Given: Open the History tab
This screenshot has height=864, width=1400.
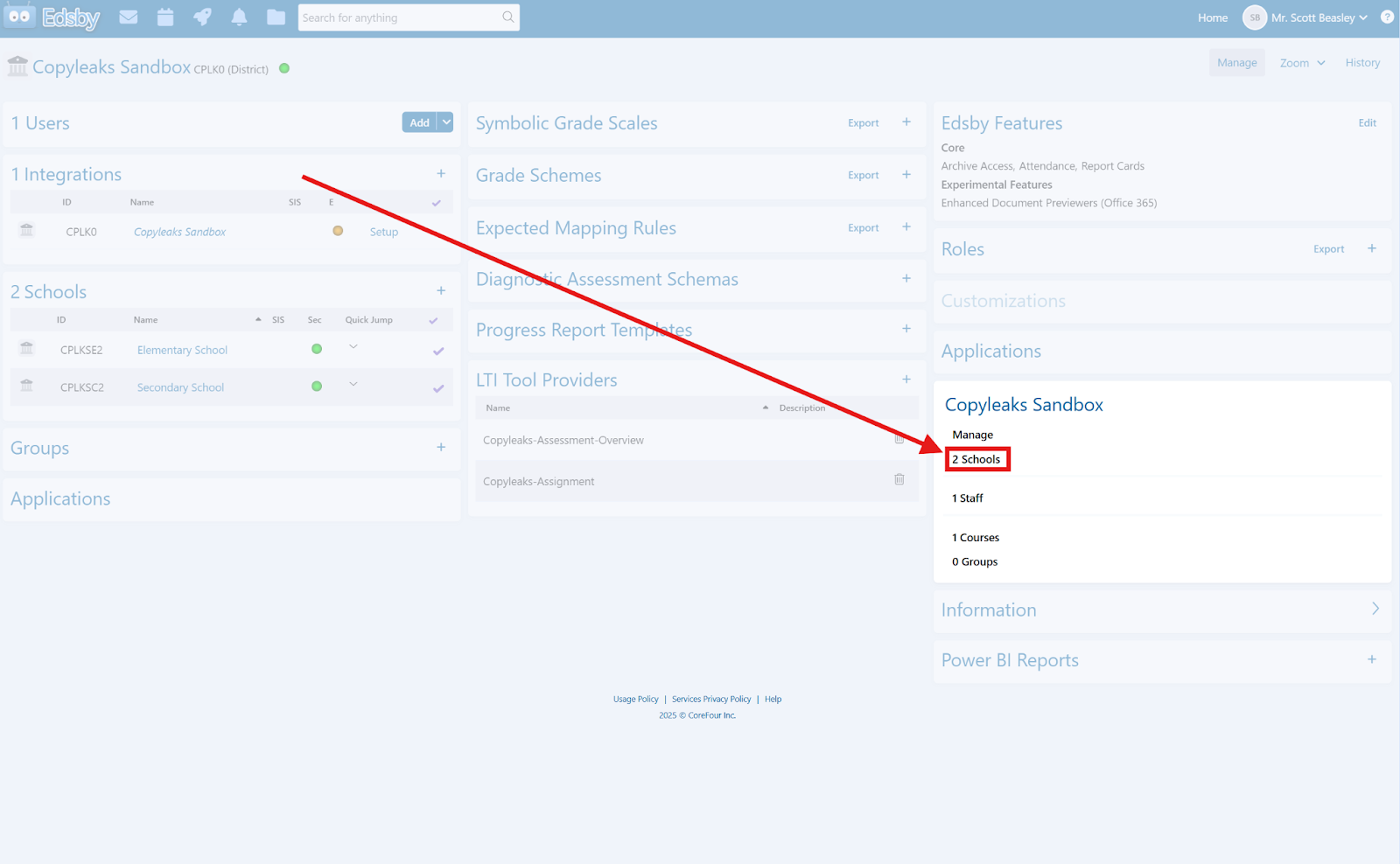Looking at the screenshot, I should tap(1362, 63).
